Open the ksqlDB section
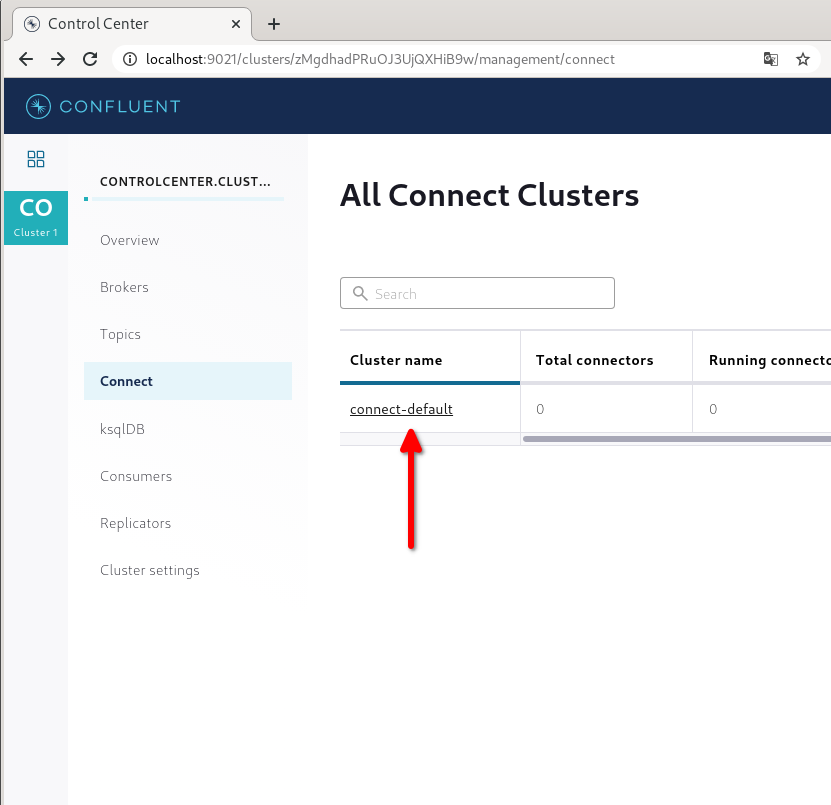This screenshot has width=831, height=805. (x=123, y=428)
